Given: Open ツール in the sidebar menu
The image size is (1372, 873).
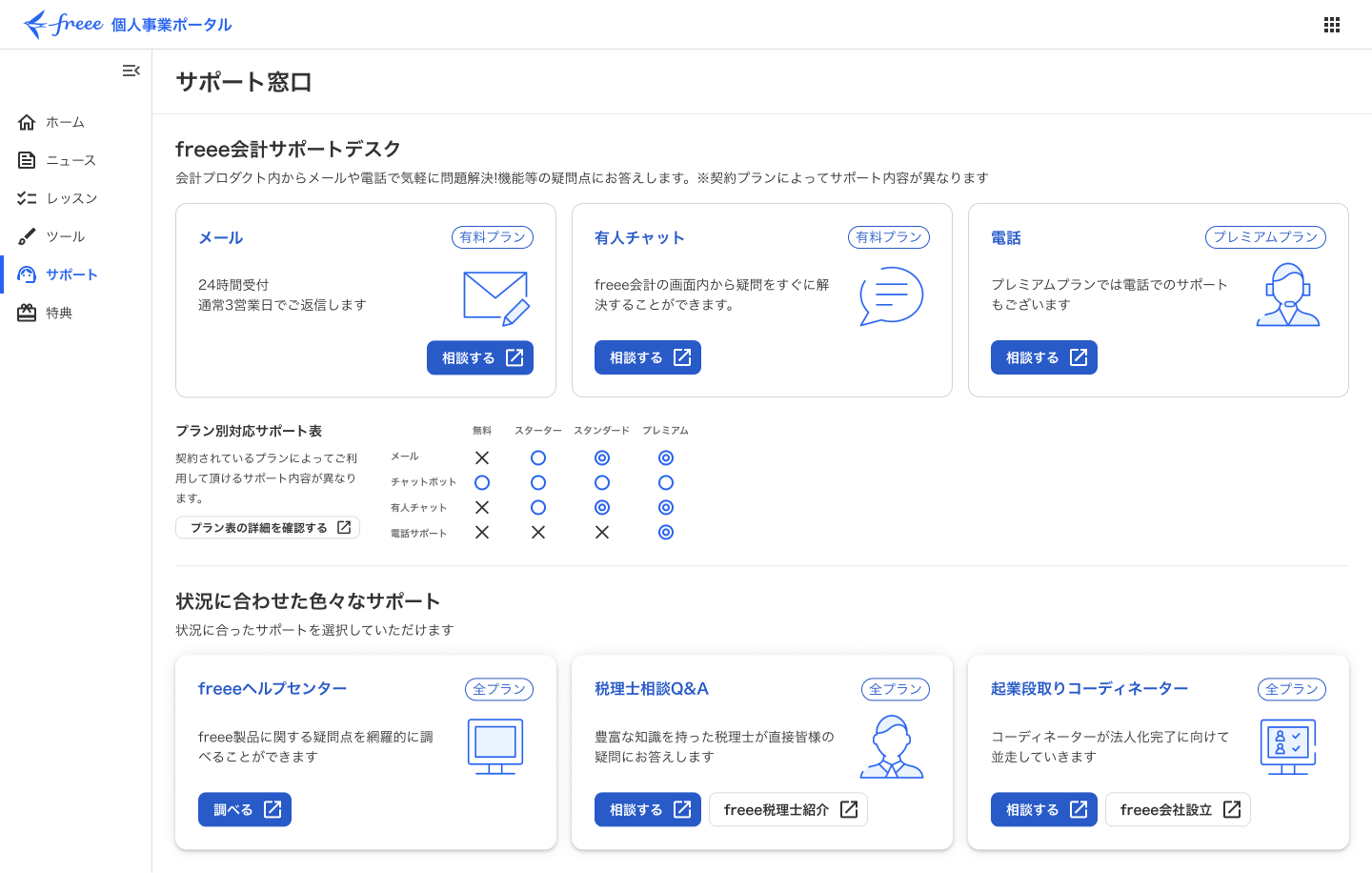Looking at the screenshot, I should 76,236.
